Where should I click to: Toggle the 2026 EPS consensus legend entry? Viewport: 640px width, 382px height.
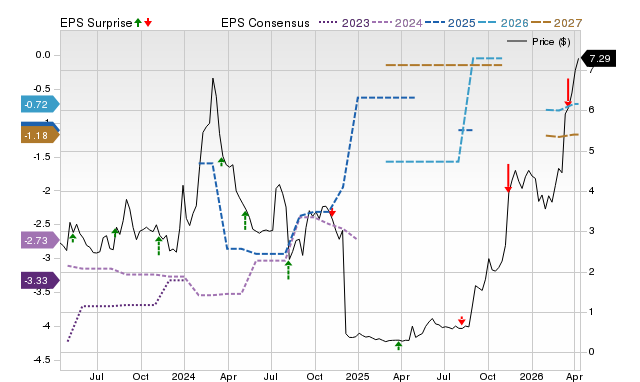[x=503, y=23]
